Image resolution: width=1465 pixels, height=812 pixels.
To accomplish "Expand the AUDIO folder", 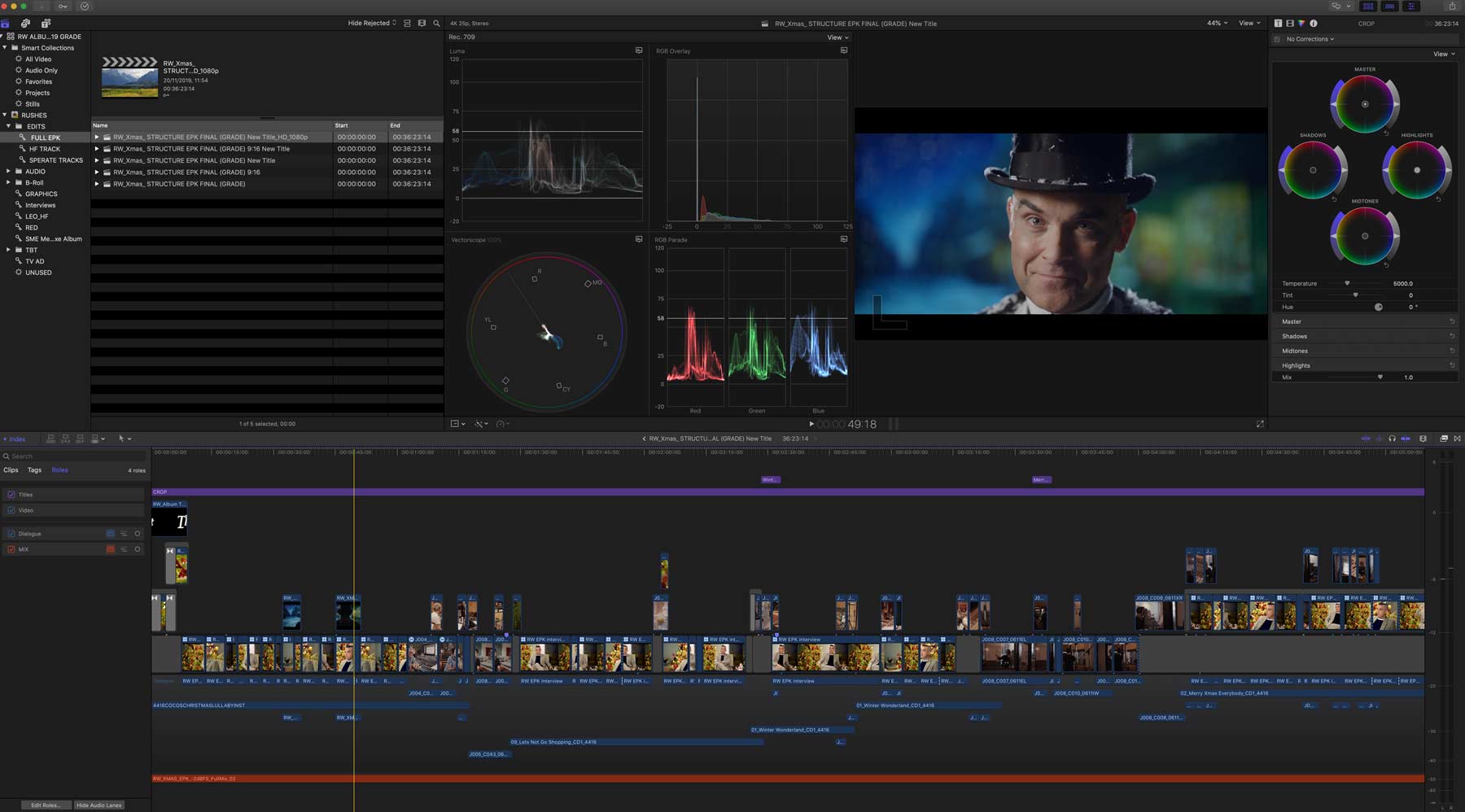I will pos(9,171).
